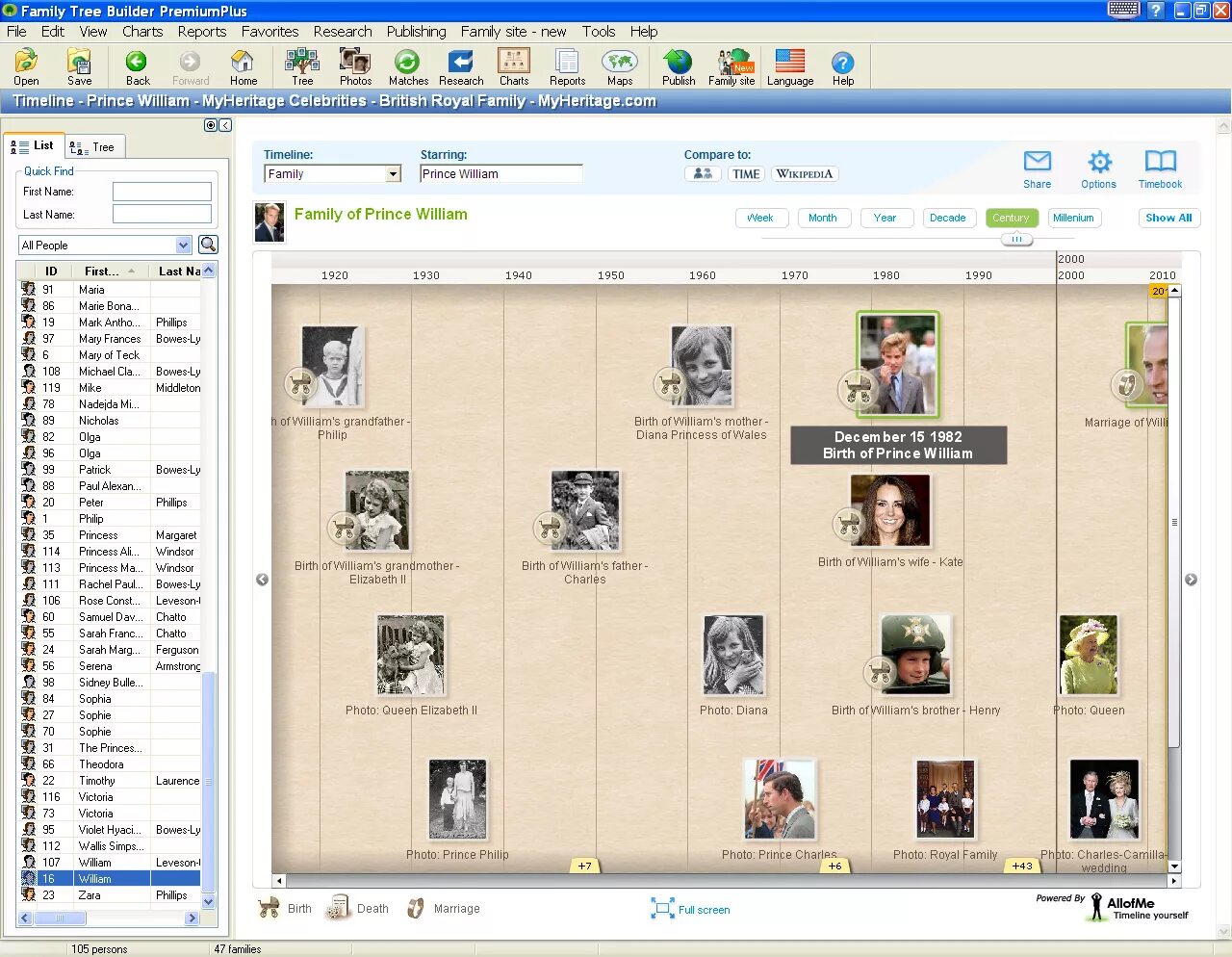Open the All People filter dropdown
The image size is (1232, 957).
(183, 245)
